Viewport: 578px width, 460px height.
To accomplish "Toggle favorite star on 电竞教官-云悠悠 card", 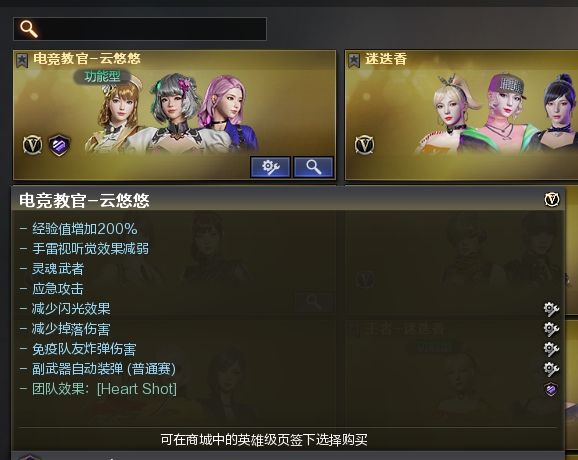I will coord(22,60).
